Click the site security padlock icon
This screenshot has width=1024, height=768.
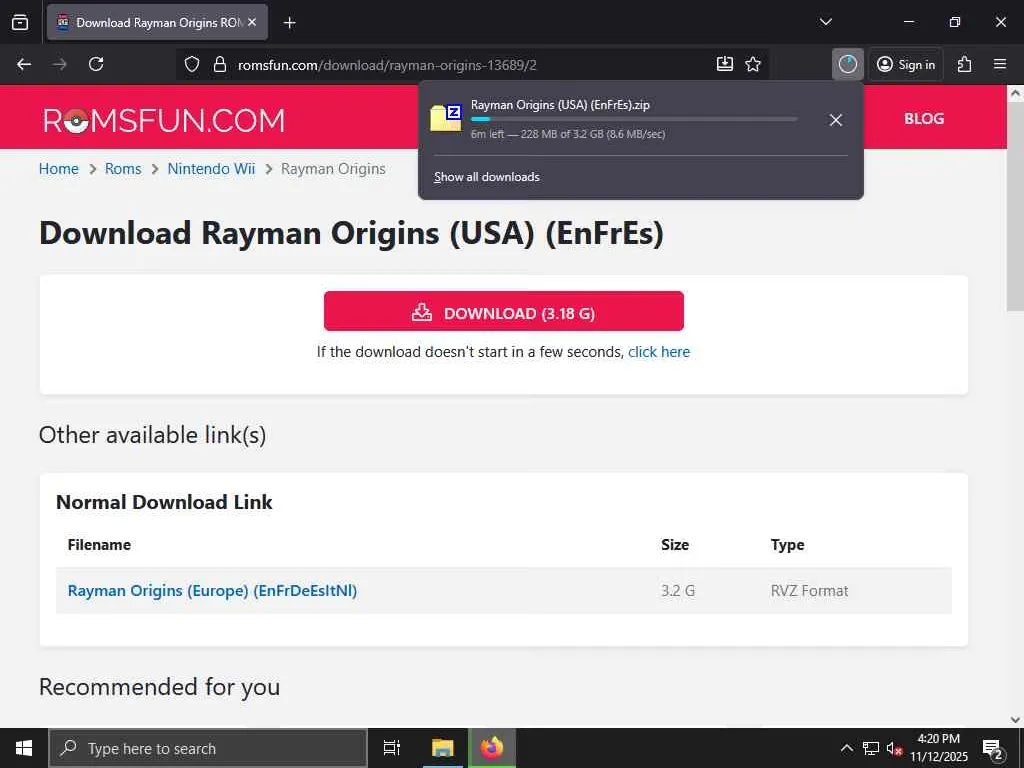[220, 64]
